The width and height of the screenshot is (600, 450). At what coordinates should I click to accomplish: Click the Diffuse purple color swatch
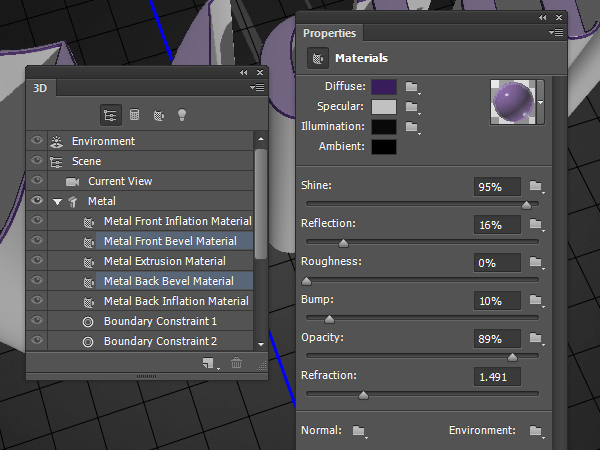384,87
